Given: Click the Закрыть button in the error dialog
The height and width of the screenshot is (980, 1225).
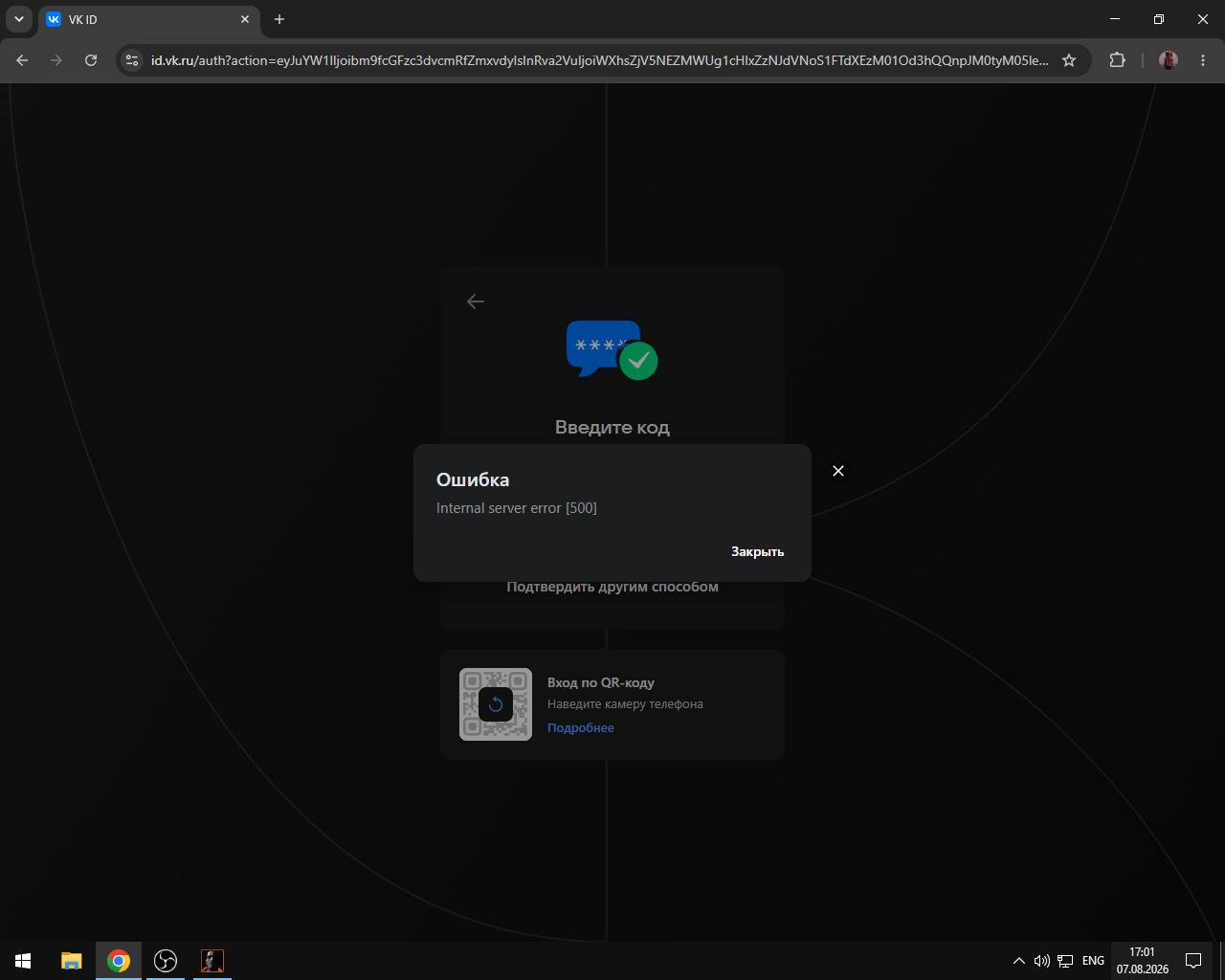Looking at the screenshot, I should tap(757, 551).
